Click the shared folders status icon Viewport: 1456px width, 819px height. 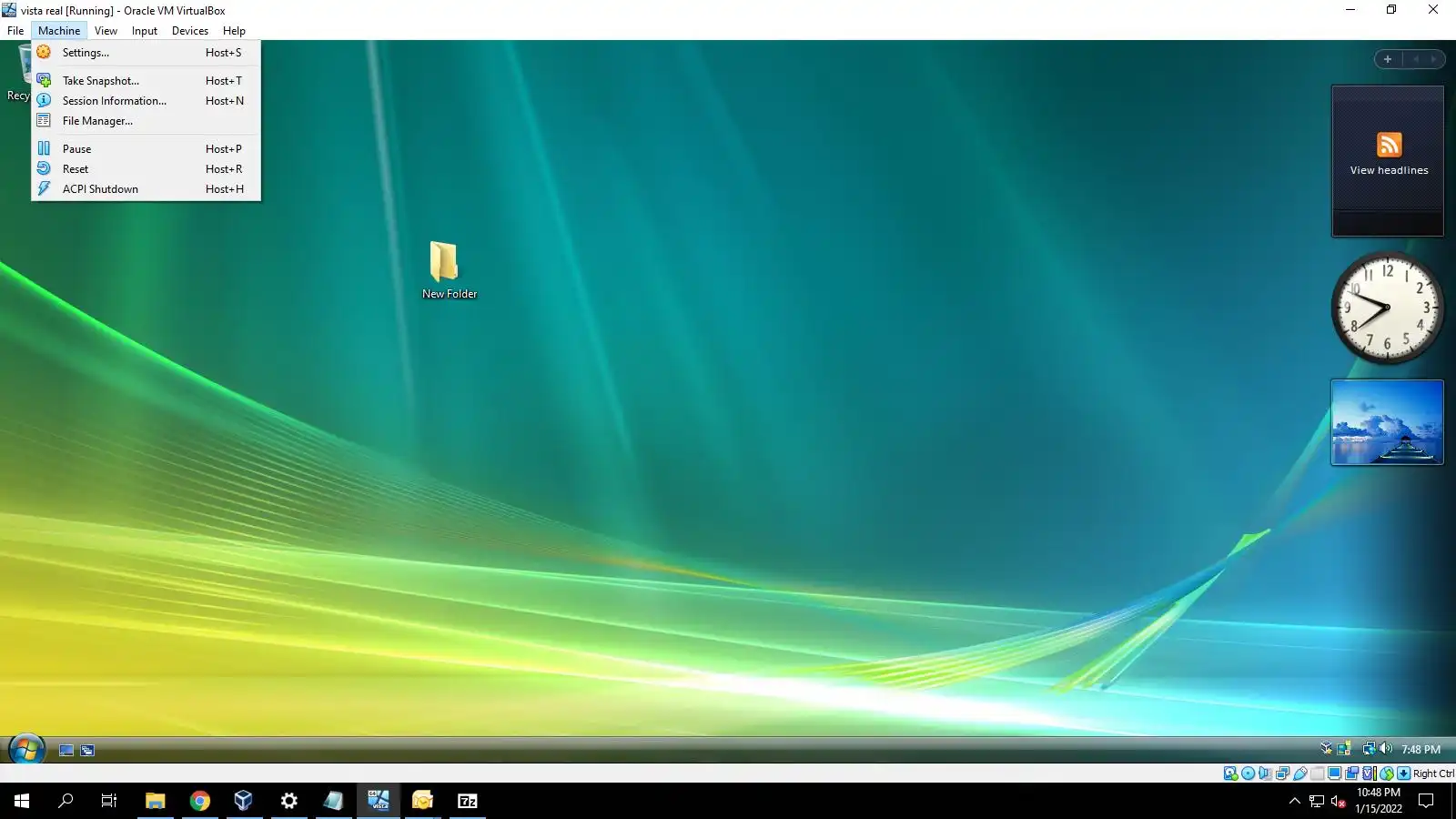tap(1317, 773)
